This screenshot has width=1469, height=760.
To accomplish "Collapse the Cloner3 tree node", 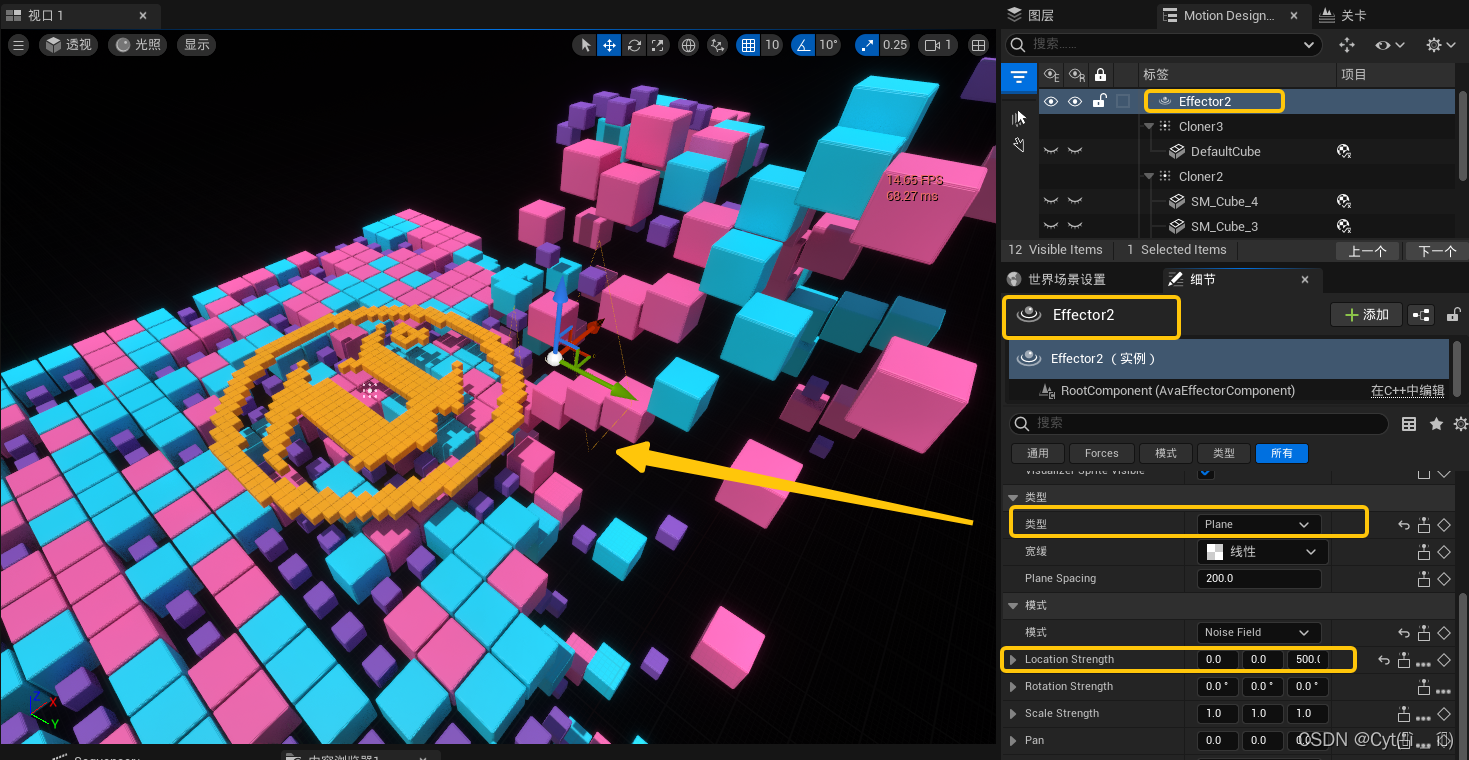I will tap(1150, 126).
